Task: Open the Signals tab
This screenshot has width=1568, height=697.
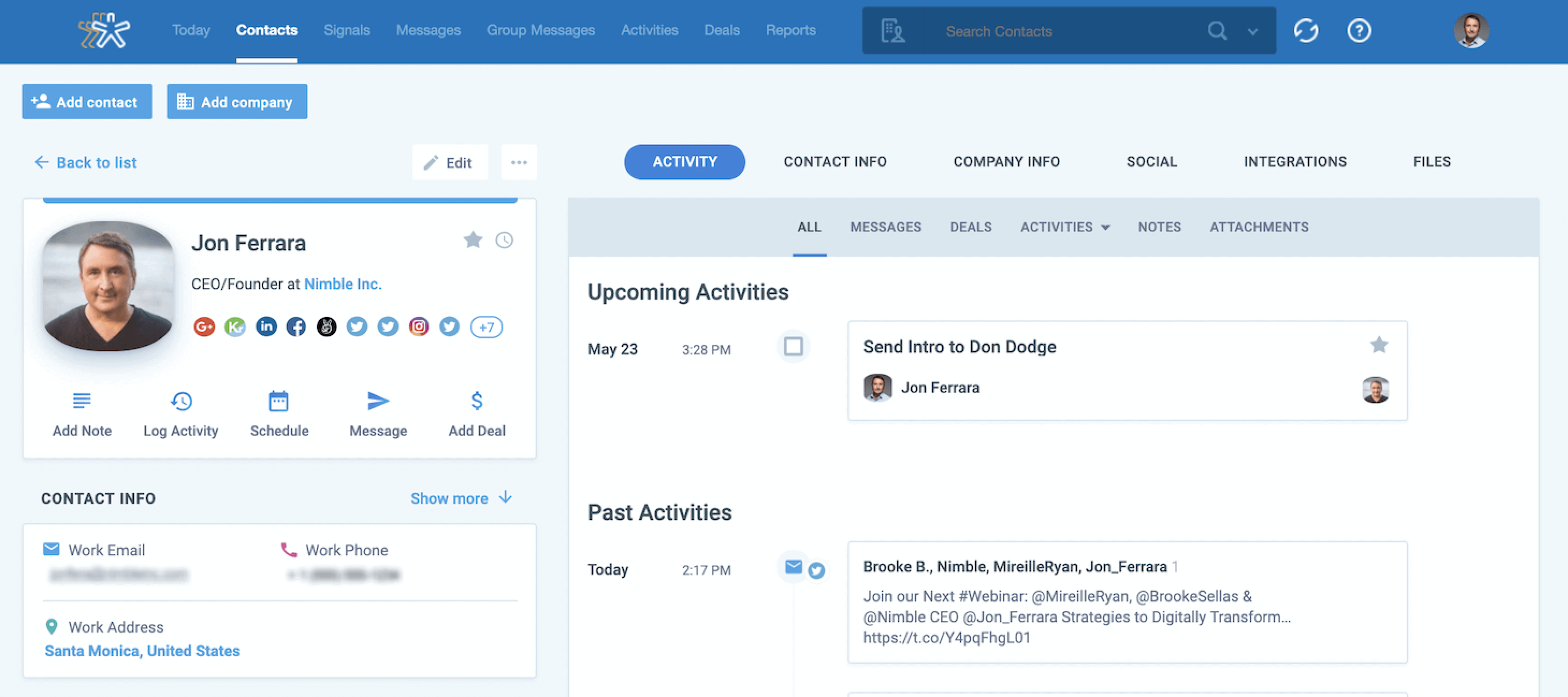Action: coord(346,30)
